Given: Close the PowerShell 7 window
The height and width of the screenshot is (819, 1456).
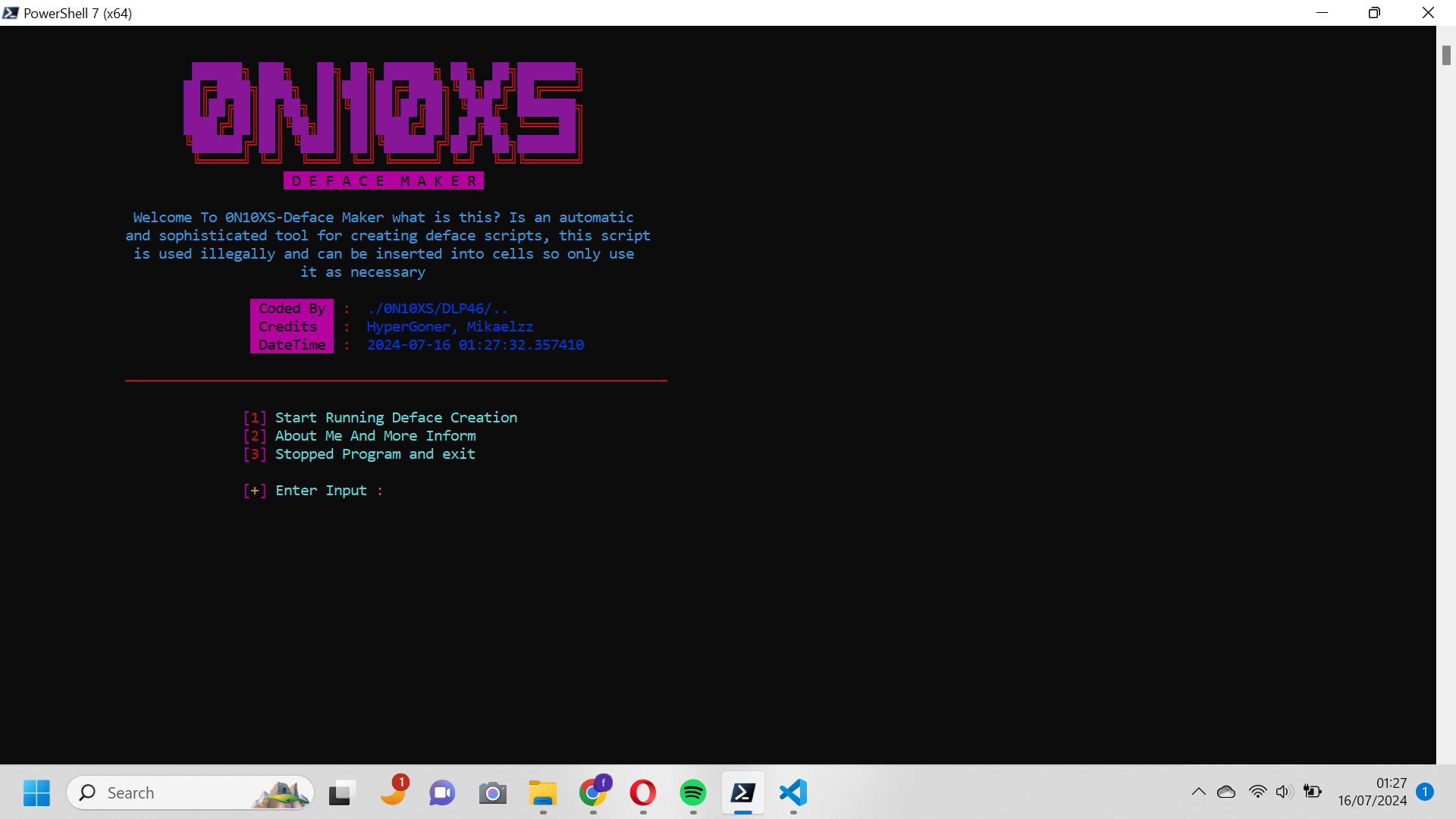Looking at the screenshot, I should (1428, 13).
